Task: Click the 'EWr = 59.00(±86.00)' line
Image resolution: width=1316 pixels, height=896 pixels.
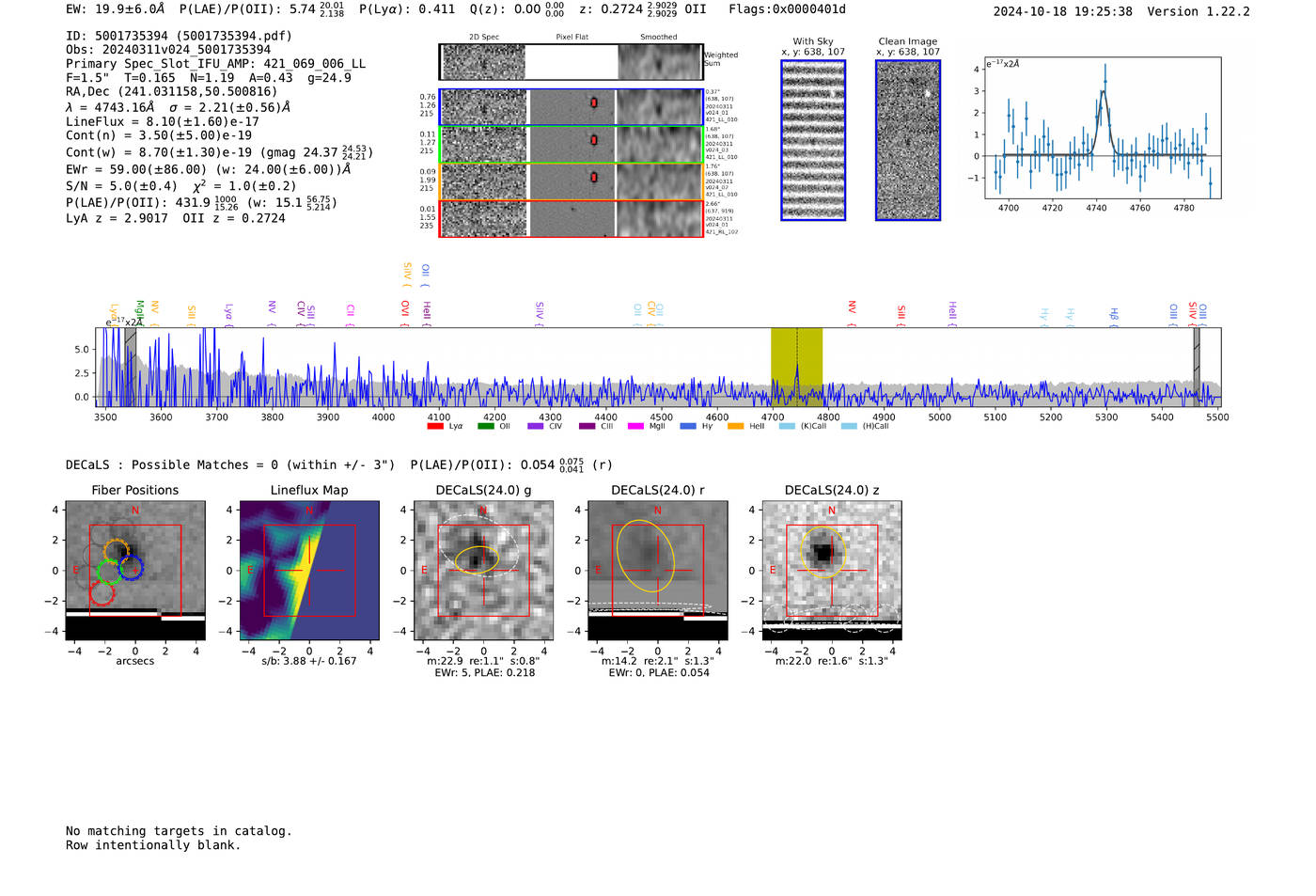Action: pyautogui.click(x=209, y=170)
